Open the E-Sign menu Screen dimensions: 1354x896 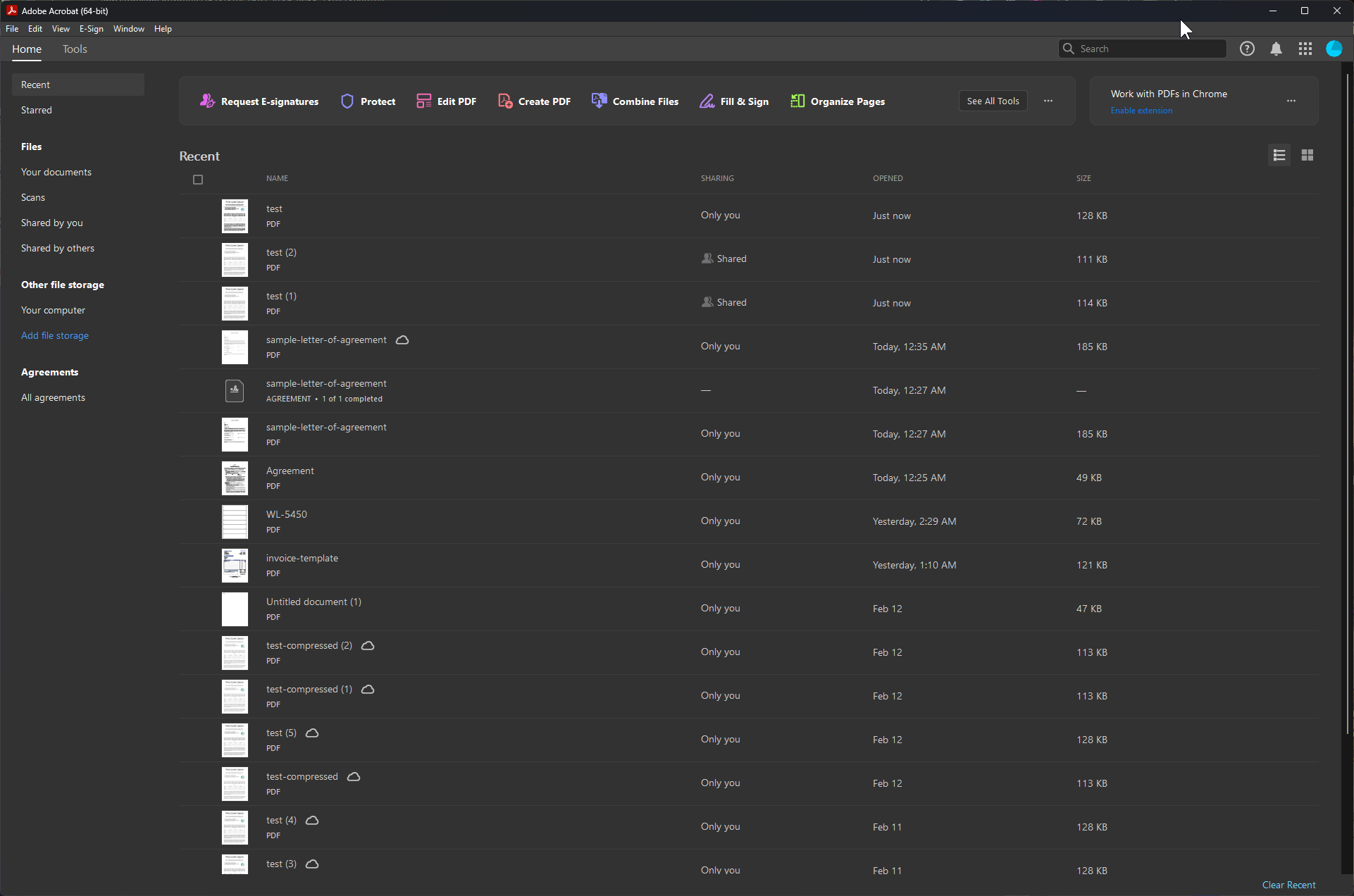tap(91, 29)
